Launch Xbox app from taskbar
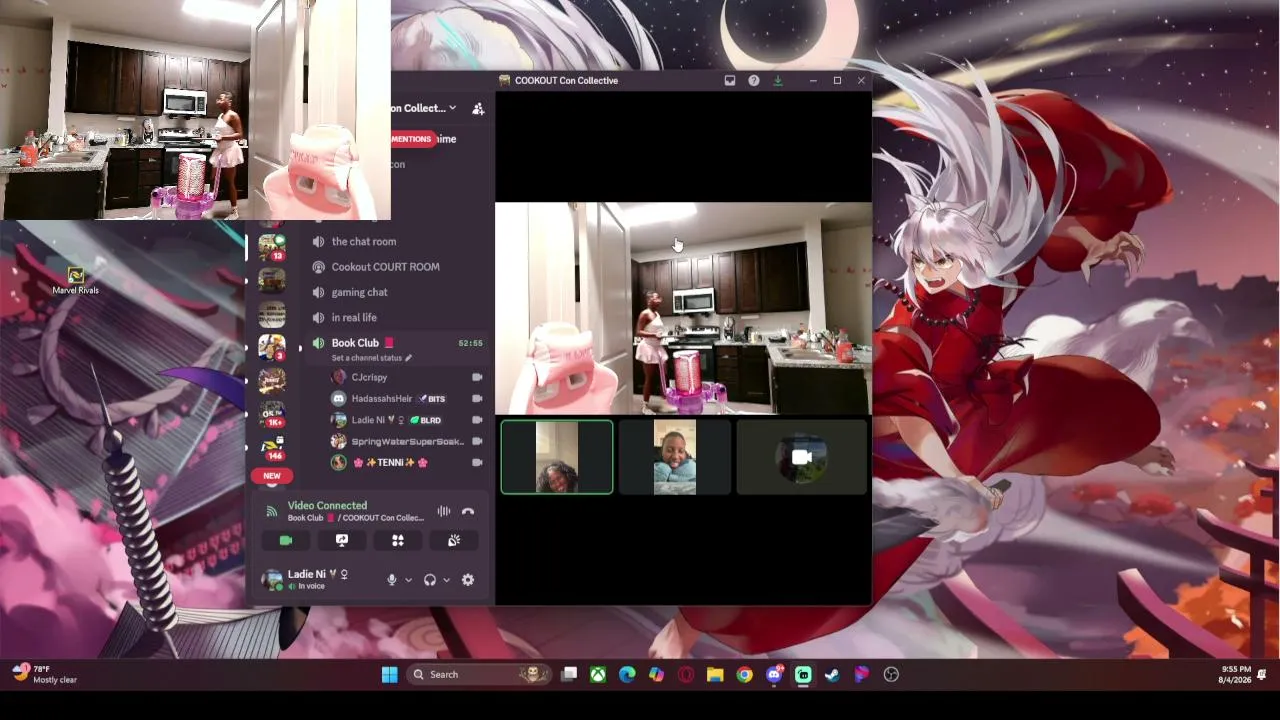The width and height of the screenshot is (1280, 720). tap(598, 675)
